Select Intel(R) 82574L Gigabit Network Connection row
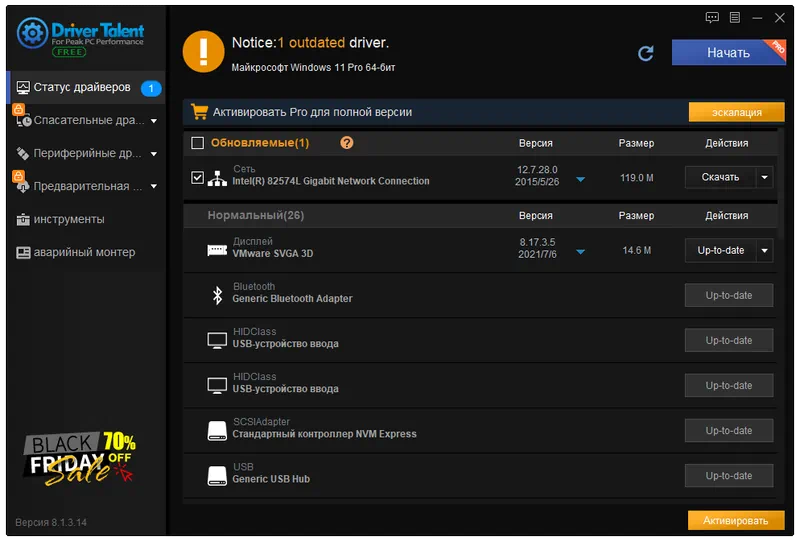The width and height of the screenshot is (800, 542). pyautogui.click(x=480, y=178)
